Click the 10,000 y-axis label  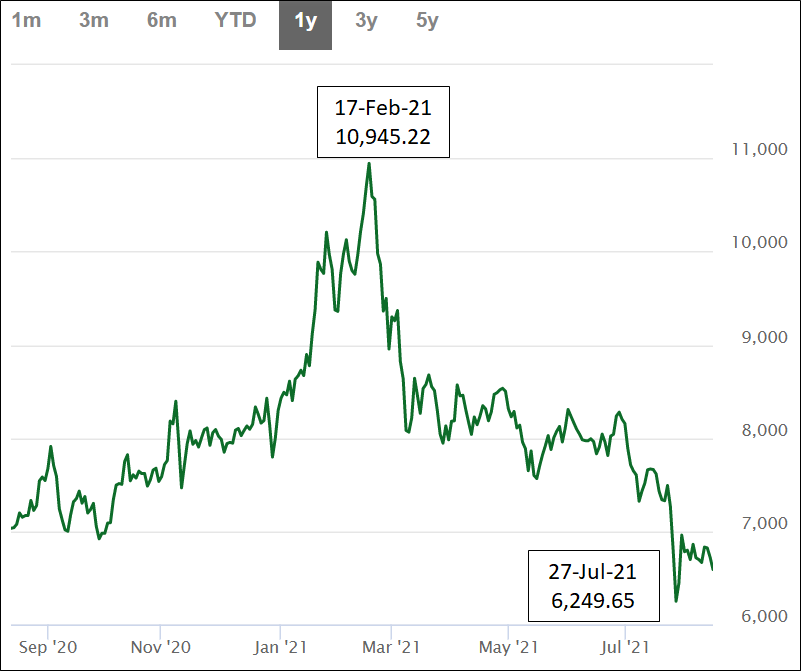(x=755, y=243)
